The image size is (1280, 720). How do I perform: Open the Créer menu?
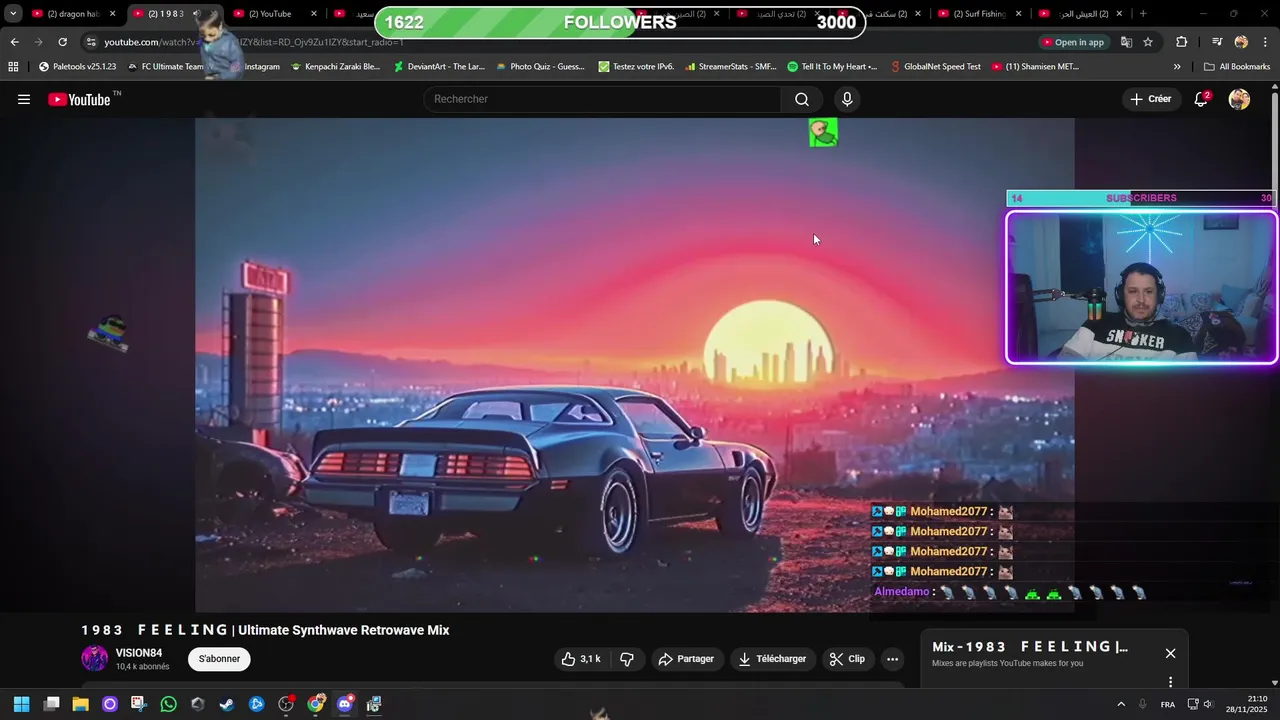coord(1150,99)
